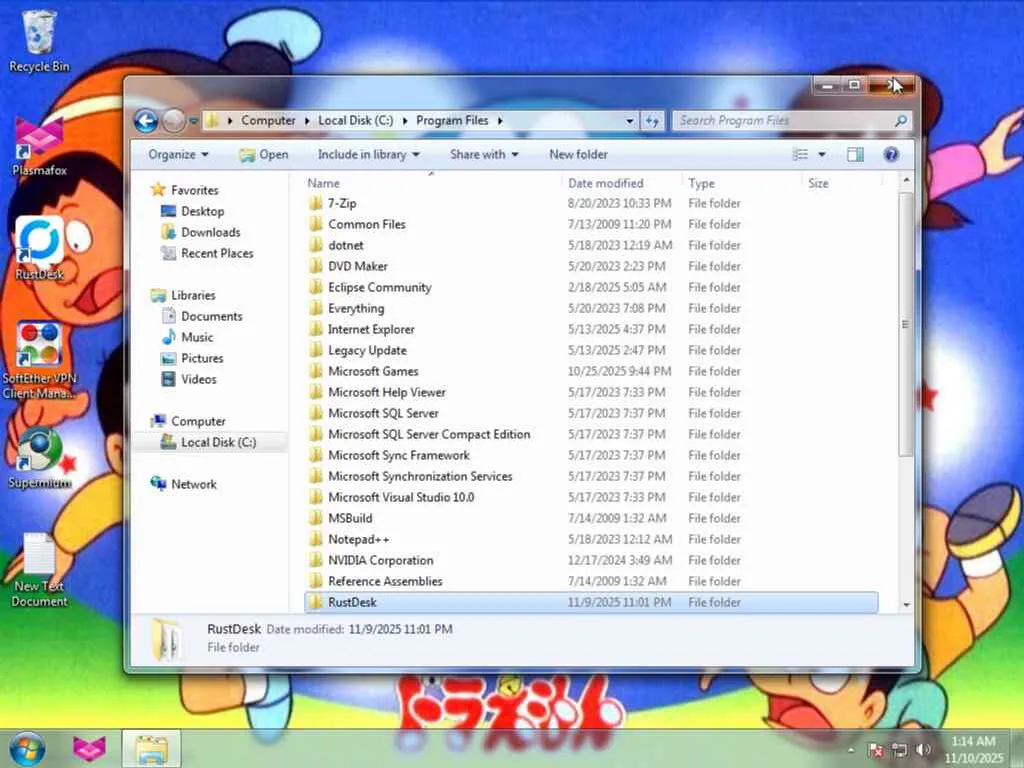Click the Open toolbar button

(264, 155)
